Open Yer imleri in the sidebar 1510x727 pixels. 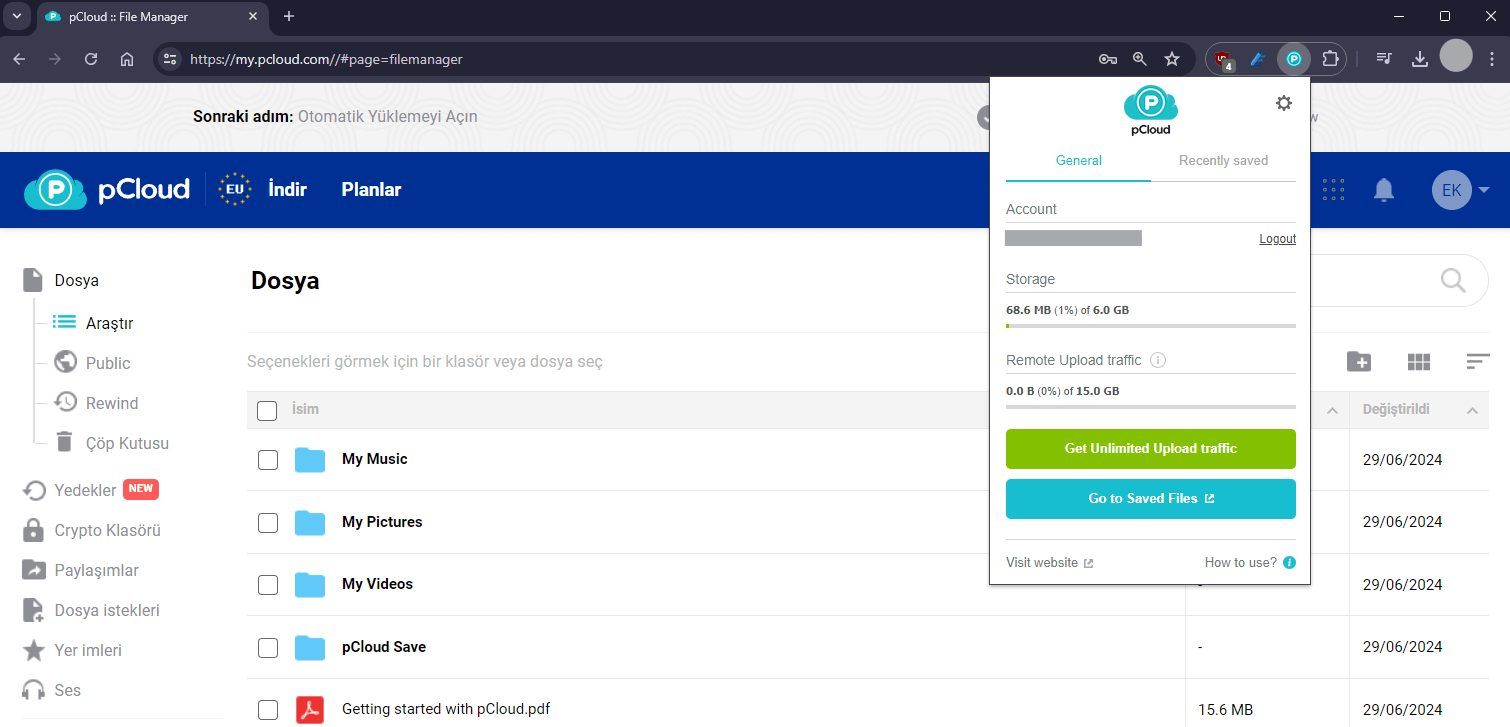tap(72, 650)
